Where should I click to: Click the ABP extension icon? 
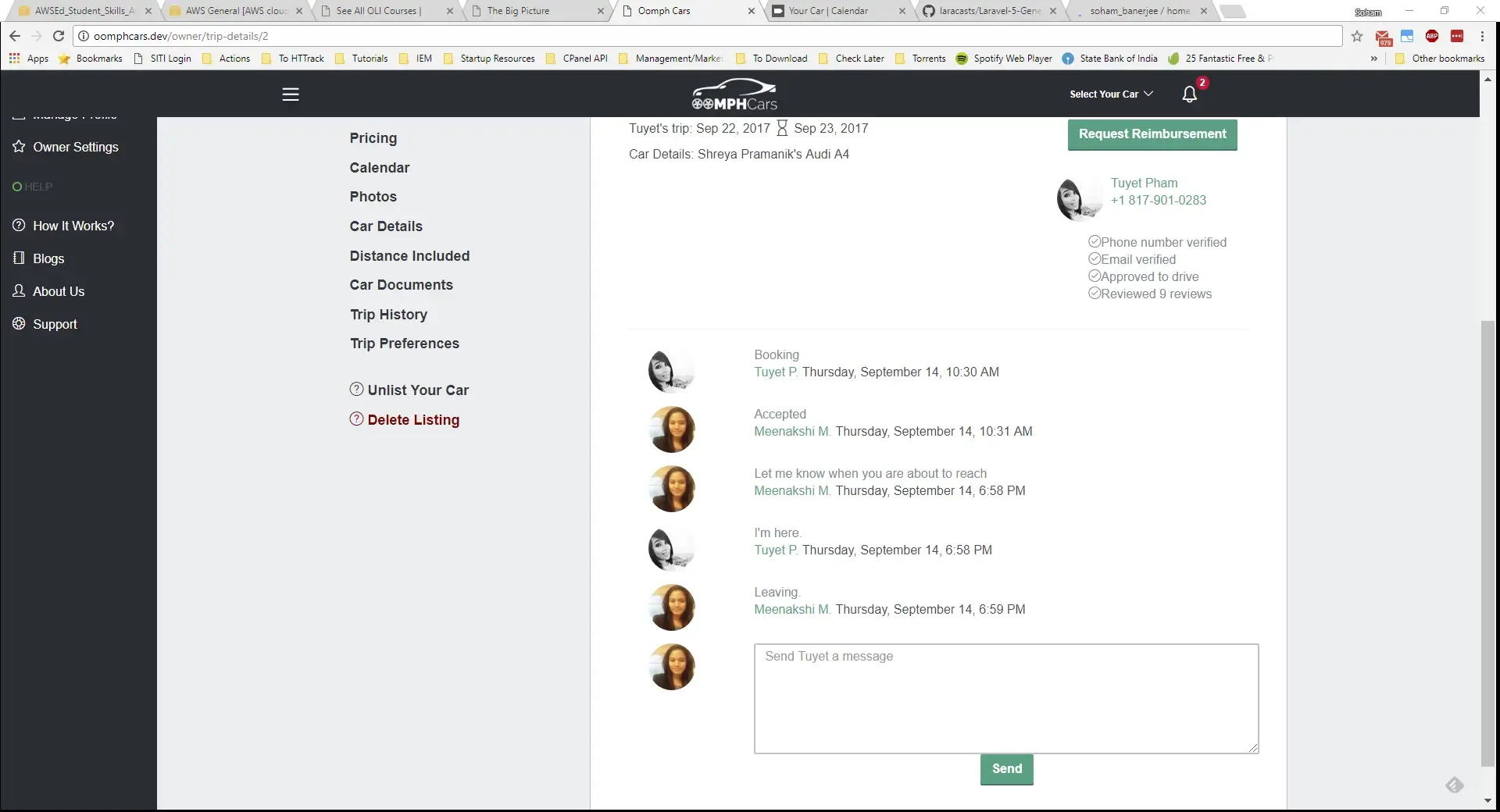(x=1433, y=36)
